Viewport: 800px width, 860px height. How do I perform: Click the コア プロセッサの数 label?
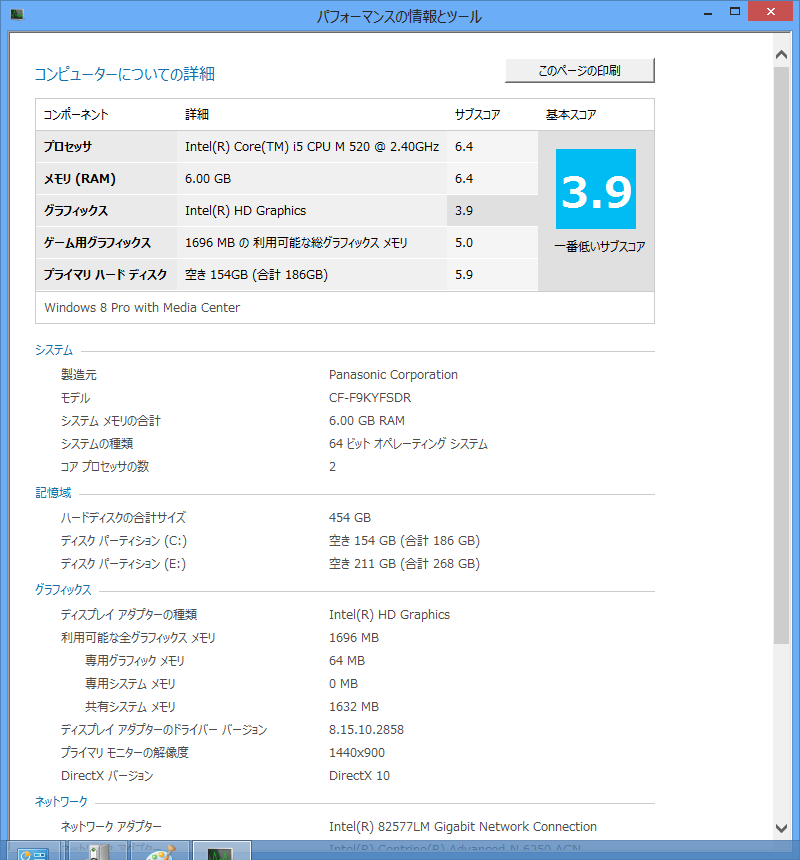click(105, 467)
